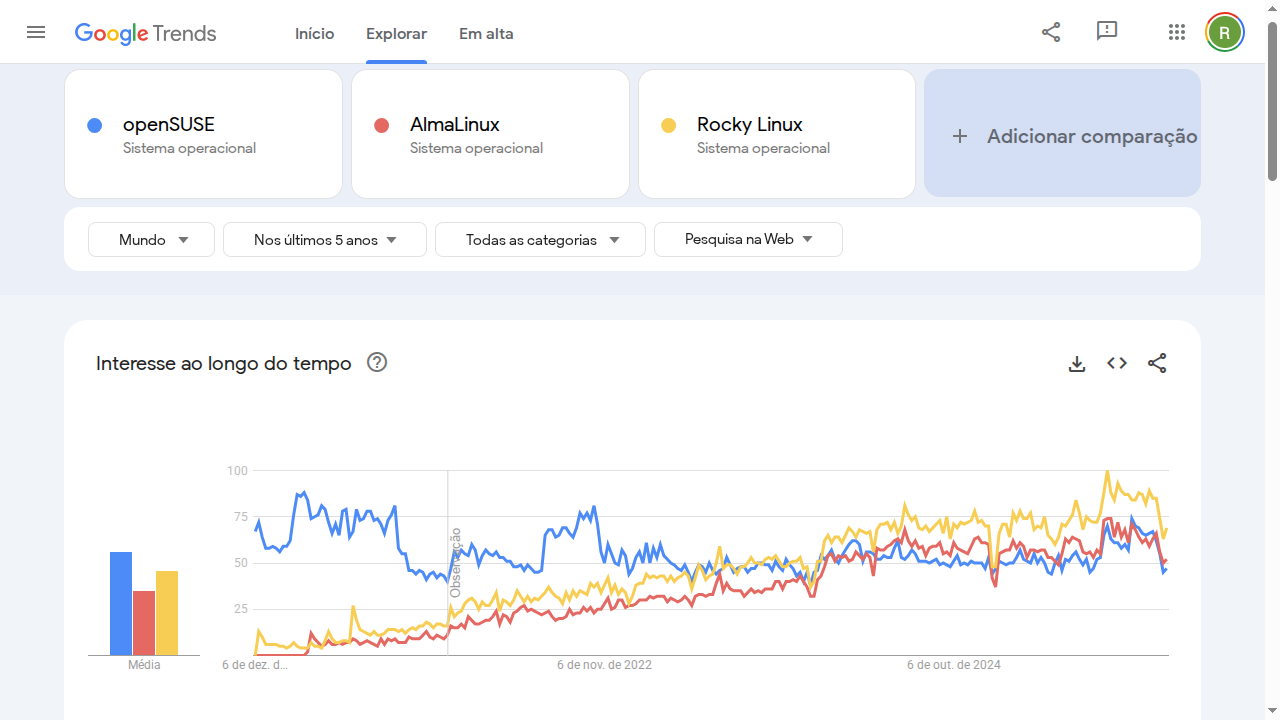This screenshot has width=1280, height=720.
Task: Open the Pesquisa na Web dropdown
Action: [748, 240]
